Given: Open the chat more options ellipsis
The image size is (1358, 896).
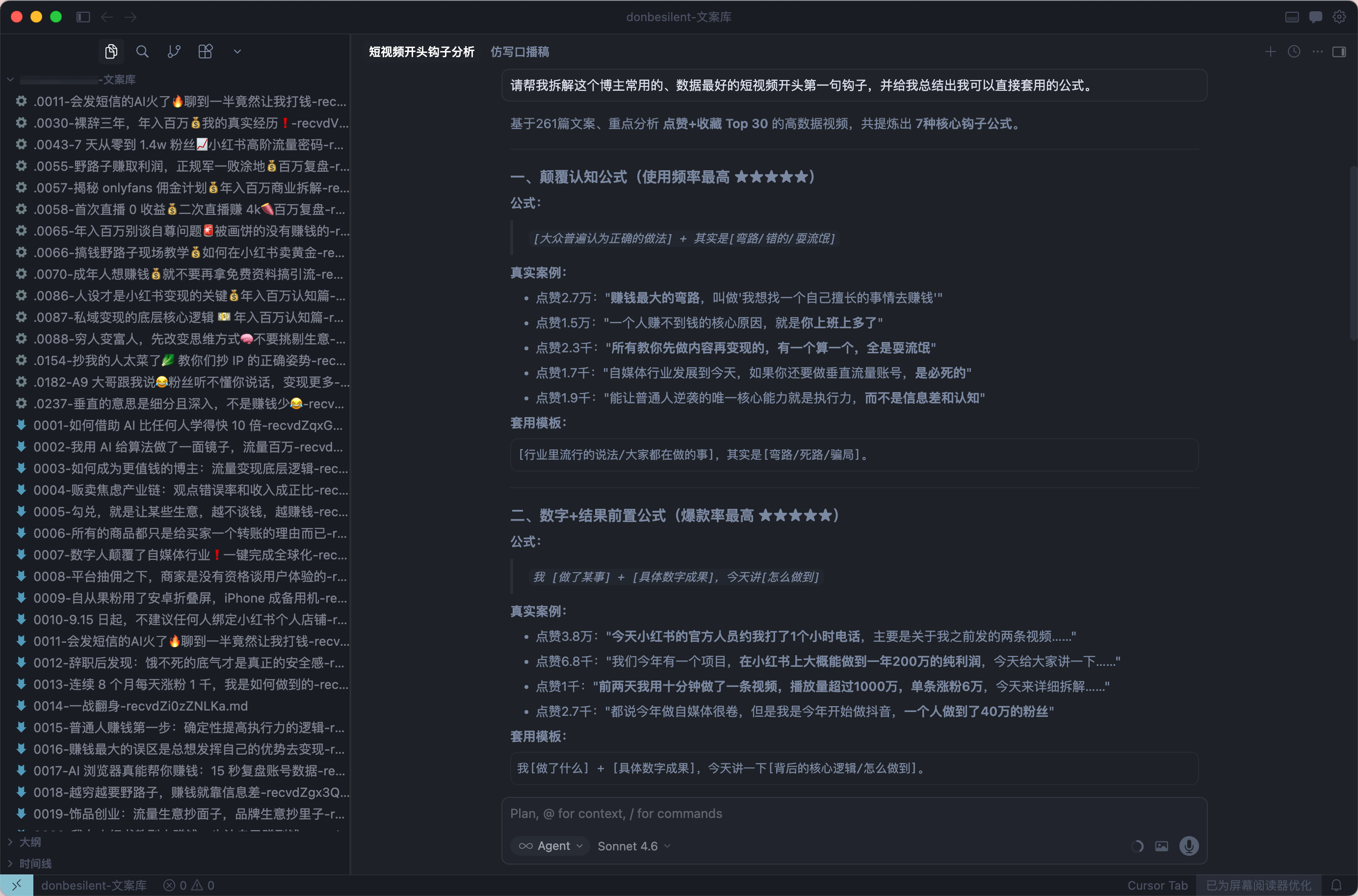Looking at the screenshot, I should click(x=1317, y=52).
